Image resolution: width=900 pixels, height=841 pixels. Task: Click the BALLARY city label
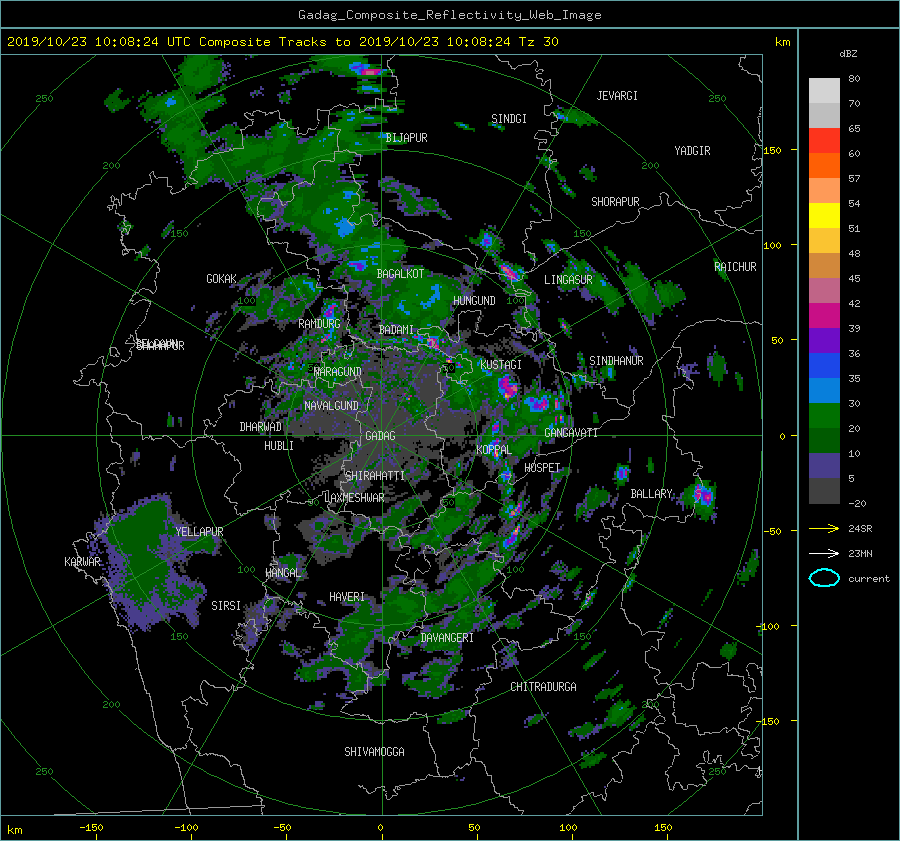click(651, 494)
